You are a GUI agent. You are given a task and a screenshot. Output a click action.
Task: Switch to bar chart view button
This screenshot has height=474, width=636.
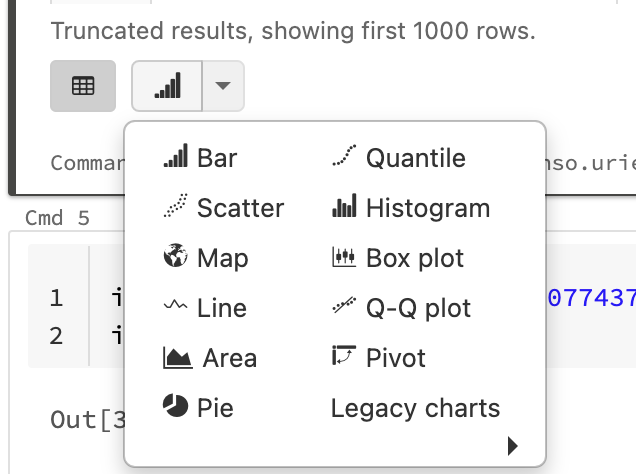tap(167, 87)
